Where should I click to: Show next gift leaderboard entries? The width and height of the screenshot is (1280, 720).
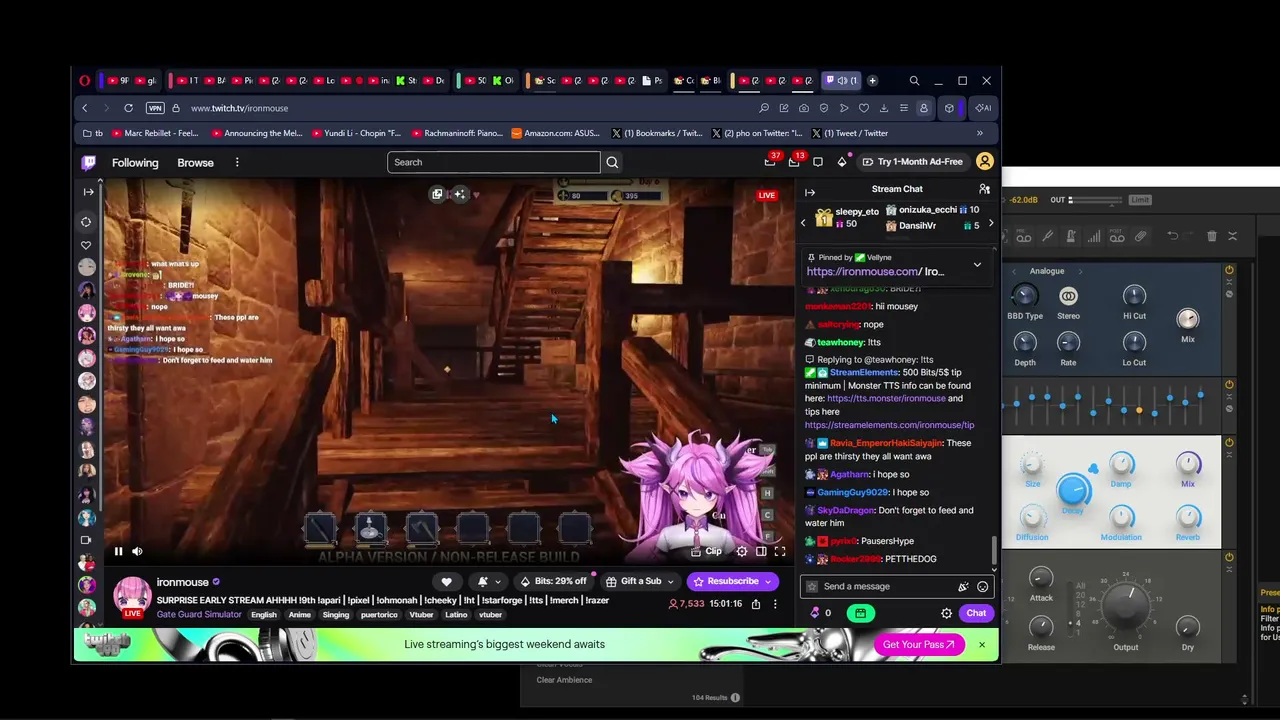tap(991, 223)
